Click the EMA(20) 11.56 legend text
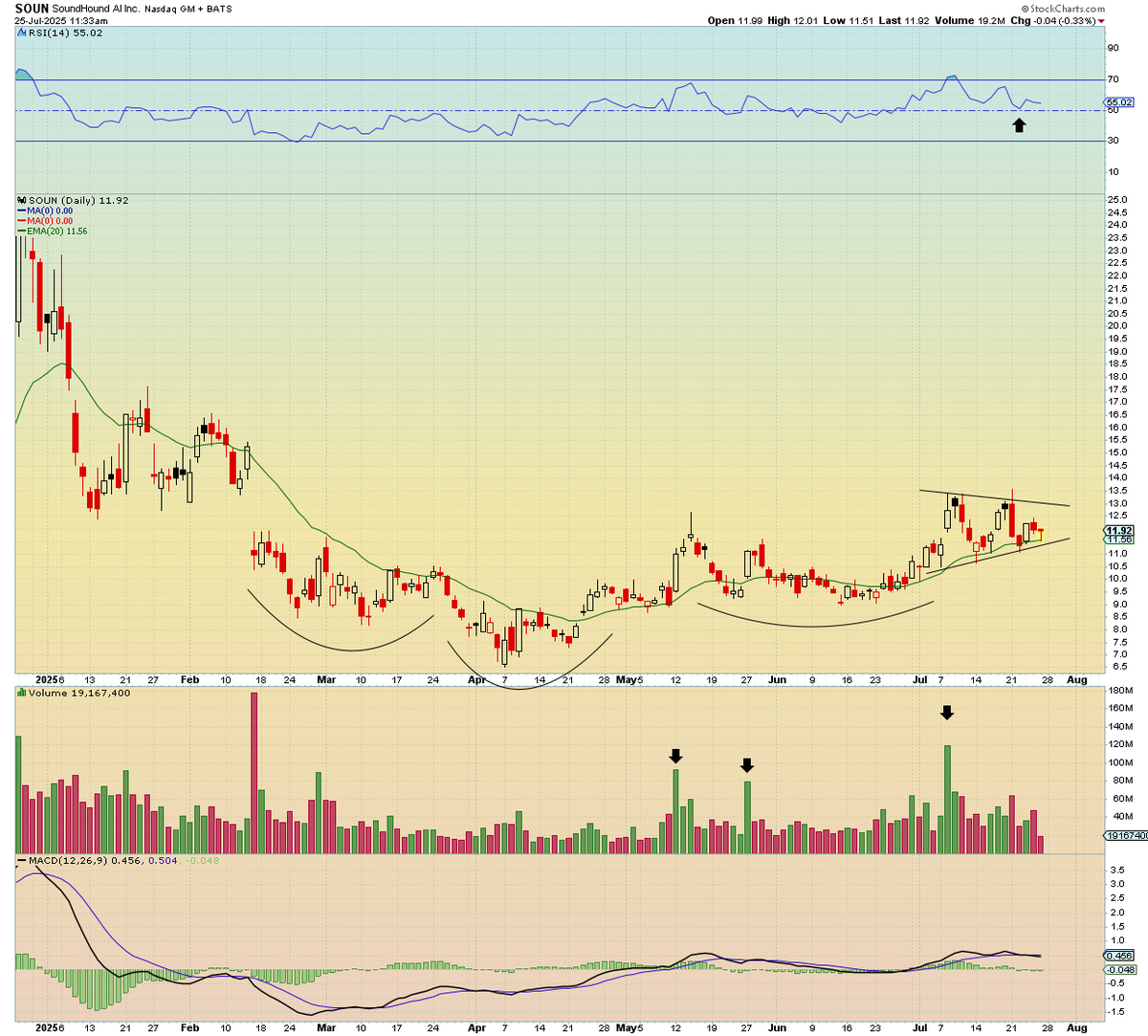The image size is (1148, 1036). click(x=57, y=231)
